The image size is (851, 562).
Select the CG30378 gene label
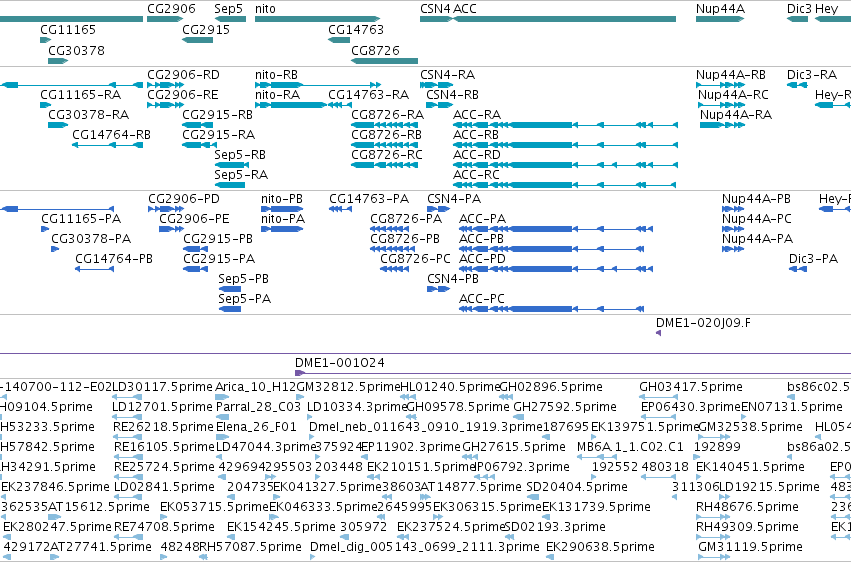76,50
